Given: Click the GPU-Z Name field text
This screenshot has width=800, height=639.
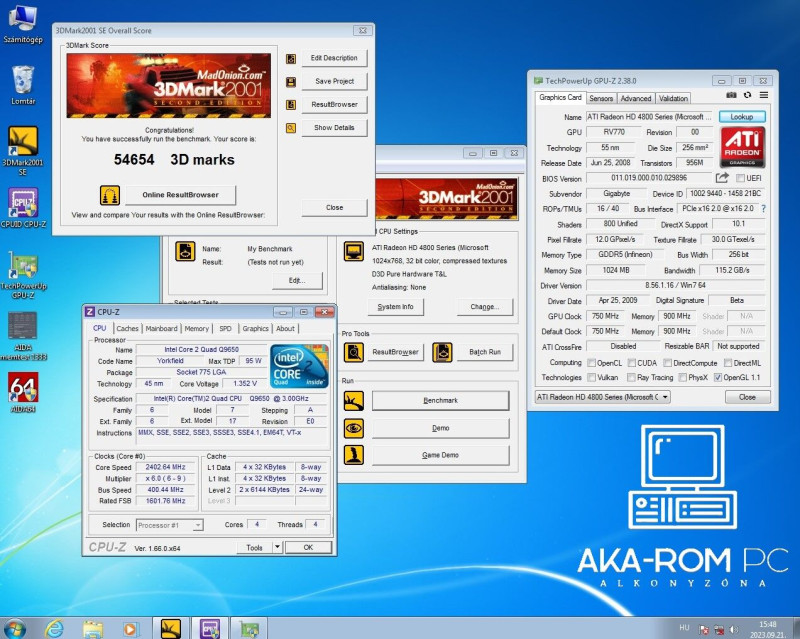Looking at the screenshot, I should 649,117.
